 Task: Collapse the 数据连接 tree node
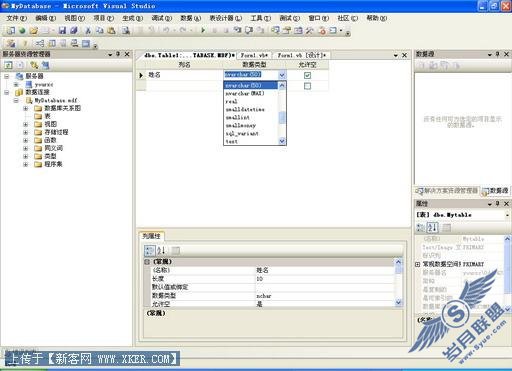(x=6, y=92)
